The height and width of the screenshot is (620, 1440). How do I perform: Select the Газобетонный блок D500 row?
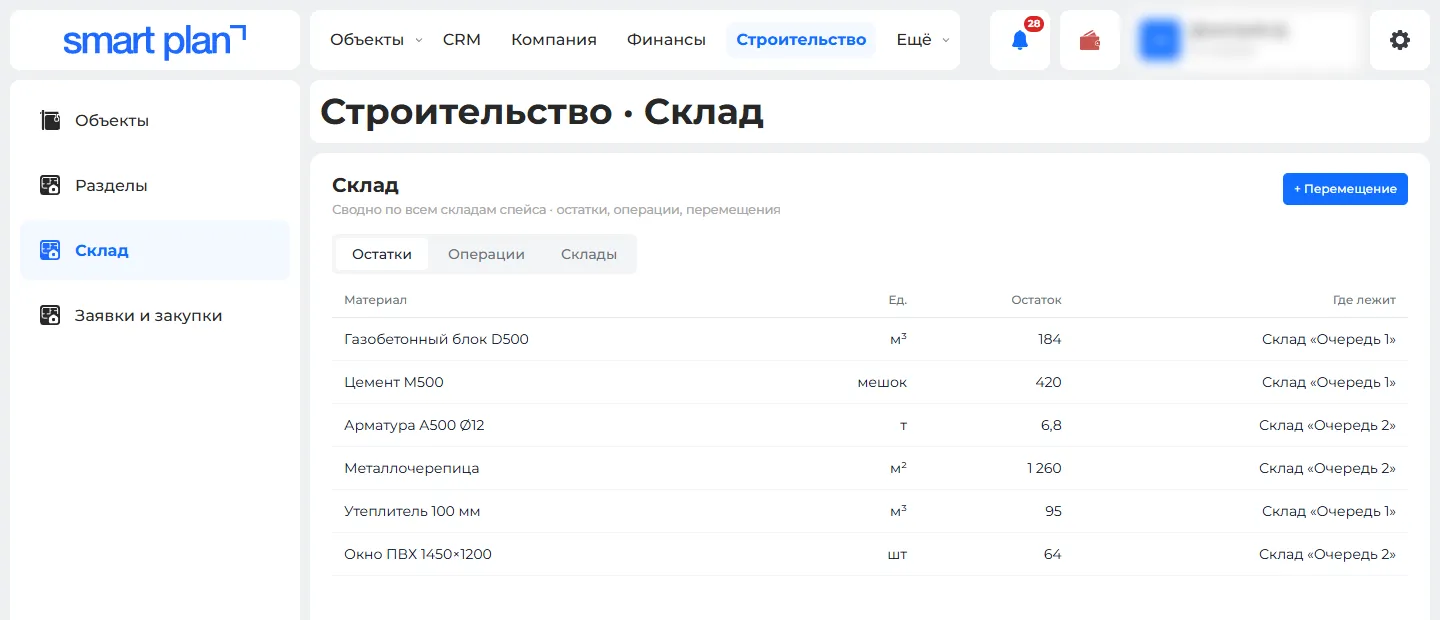pos(870,339)
